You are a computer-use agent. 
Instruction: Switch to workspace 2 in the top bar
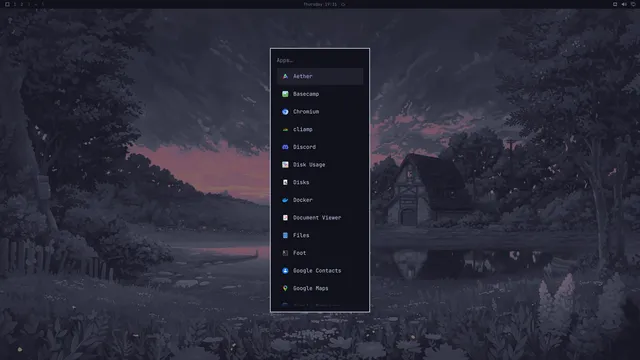point(22,4)
